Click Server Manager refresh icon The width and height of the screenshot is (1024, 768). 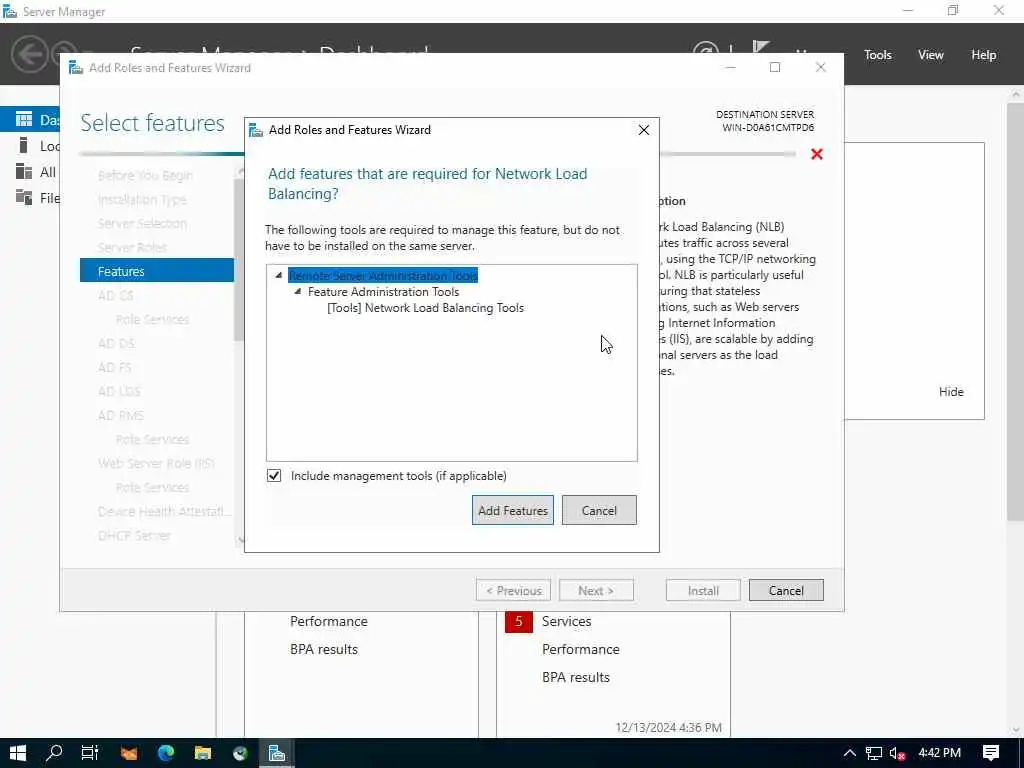705,50
